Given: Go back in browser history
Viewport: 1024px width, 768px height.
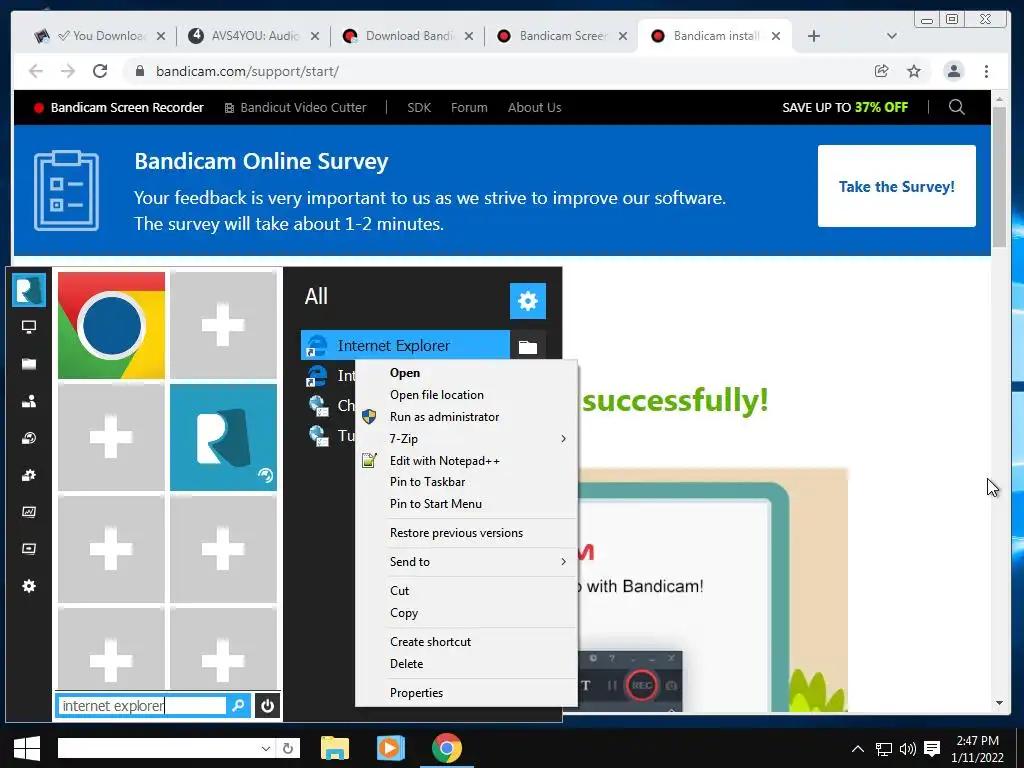Looking at the screenshot, I should coord(36,71).
